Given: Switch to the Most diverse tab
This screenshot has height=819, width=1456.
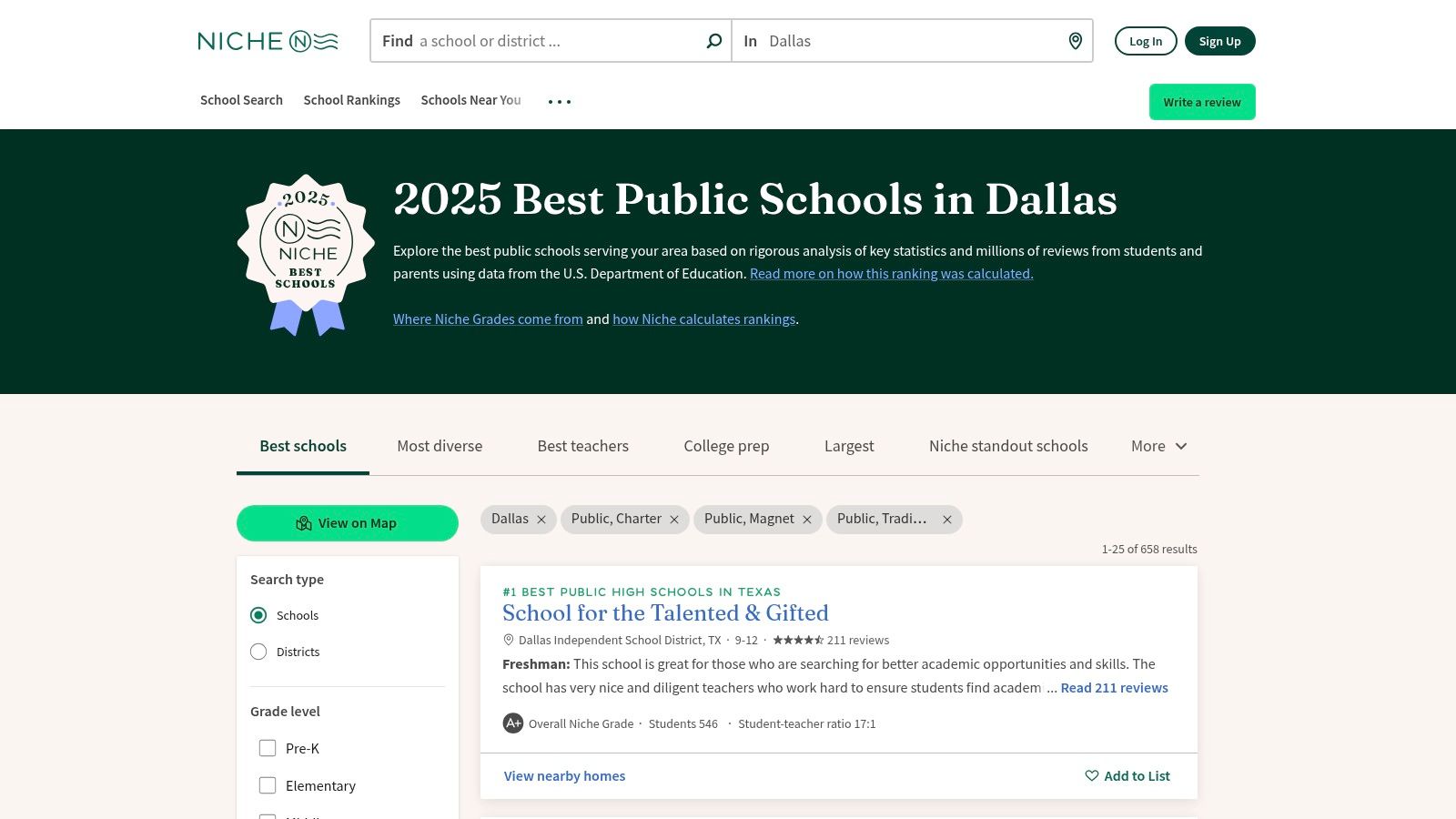Looking at the screenshot, I should coord(440,446).
